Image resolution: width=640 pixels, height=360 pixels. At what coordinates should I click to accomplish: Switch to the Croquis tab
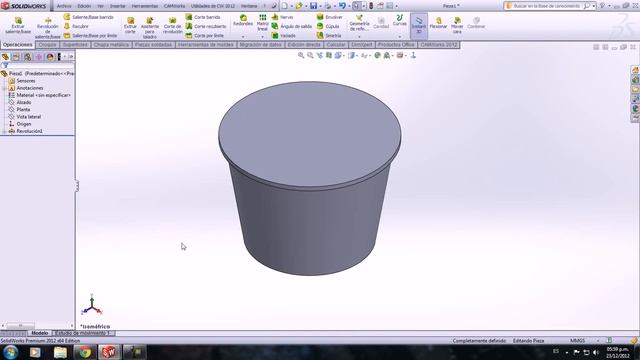pos(48,44)
